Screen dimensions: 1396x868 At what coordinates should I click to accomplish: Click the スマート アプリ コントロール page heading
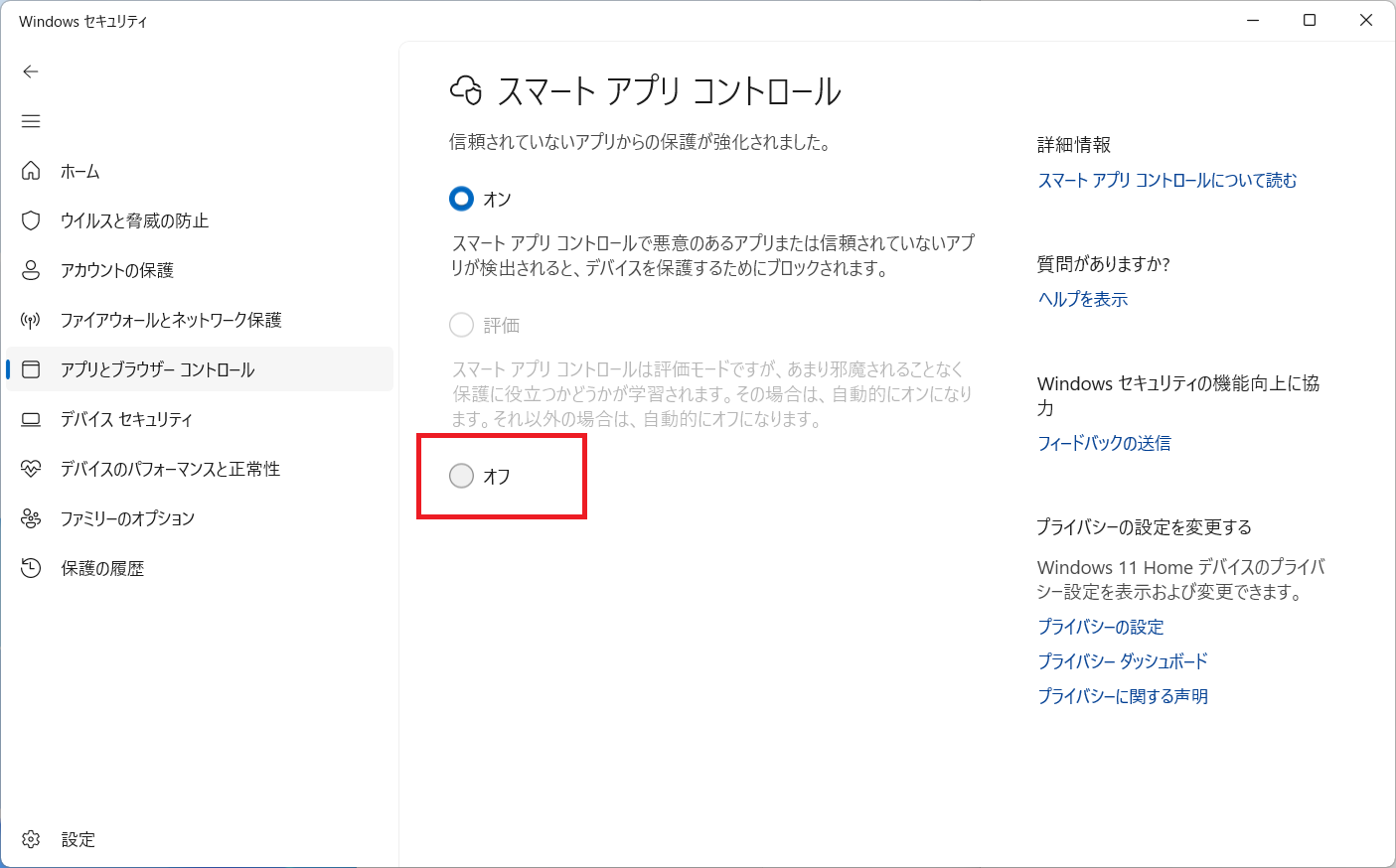click(x=669, y=91)
